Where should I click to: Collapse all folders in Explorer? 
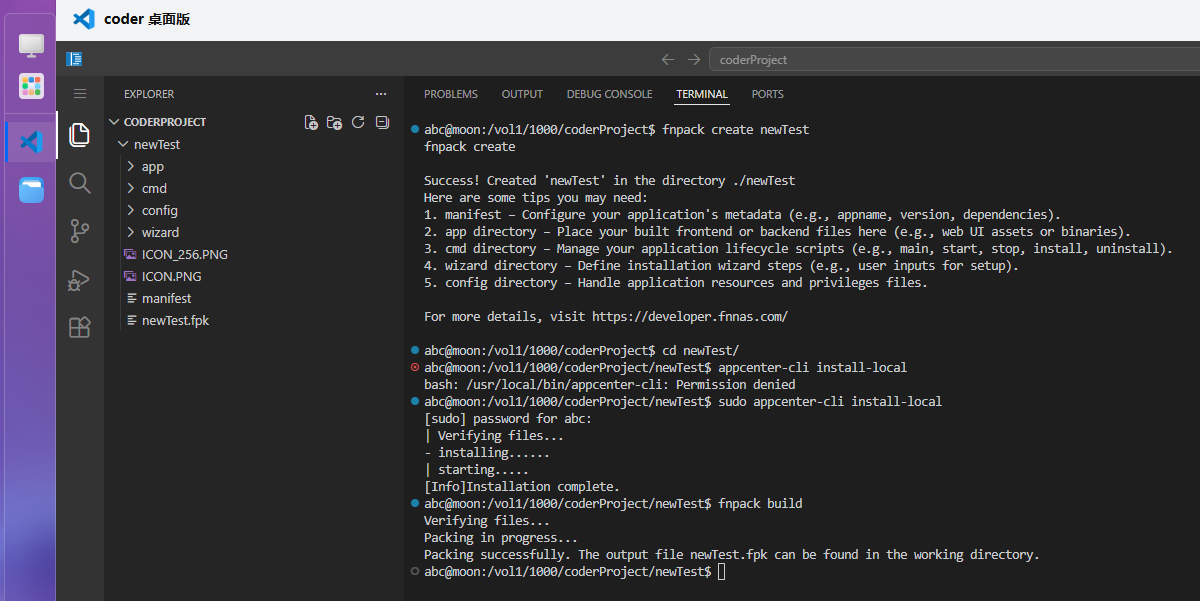coord(382,122)
